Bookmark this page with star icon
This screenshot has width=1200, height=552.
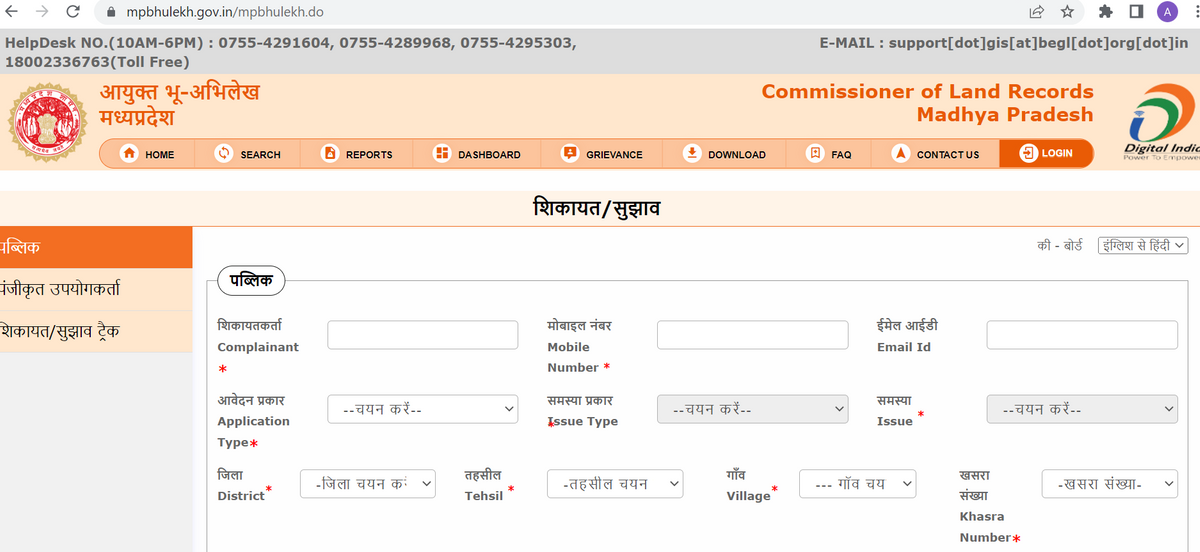coord(1067,12)
